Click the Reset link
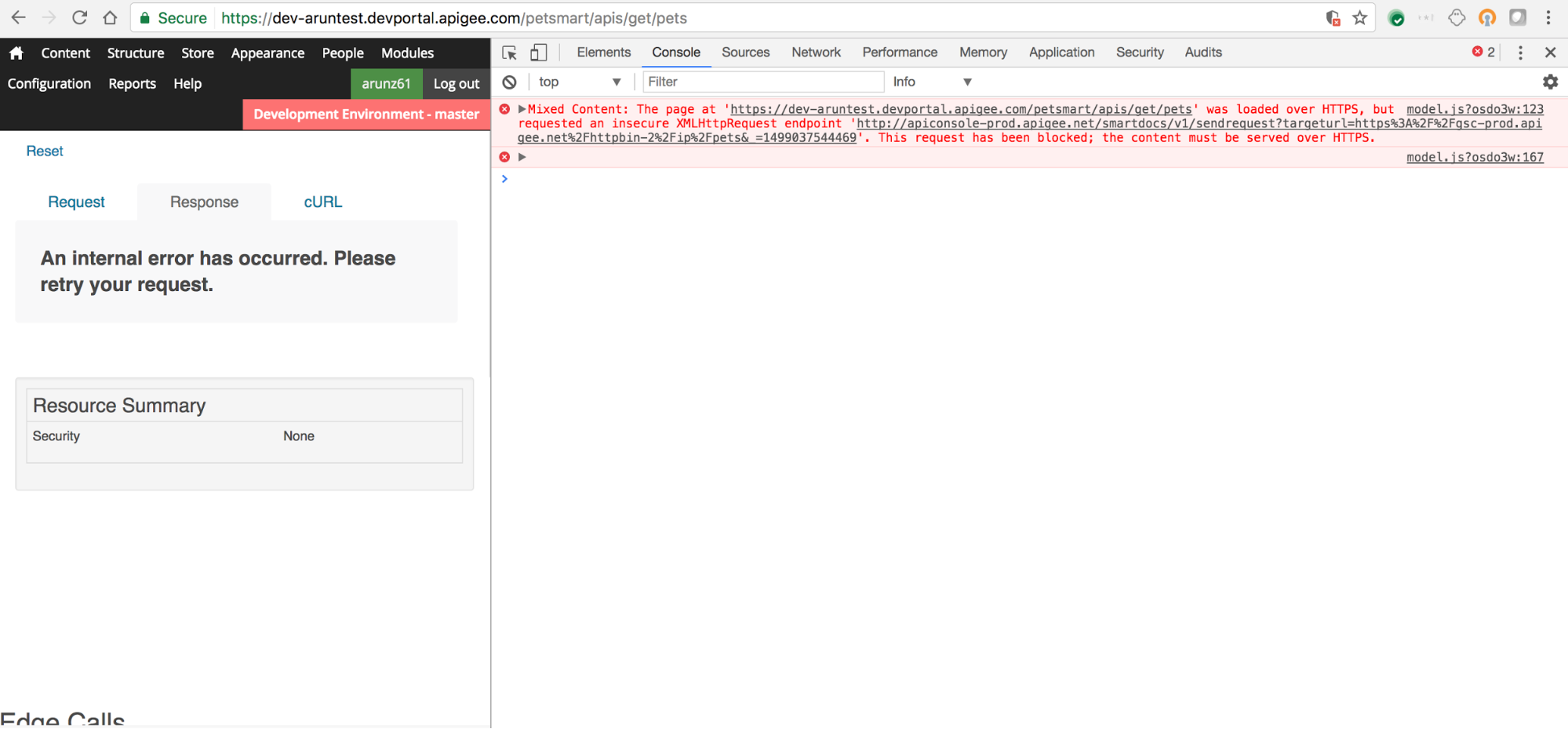Image resolution: width=1568 pixels, height=729 pixels. click(45, 151)
